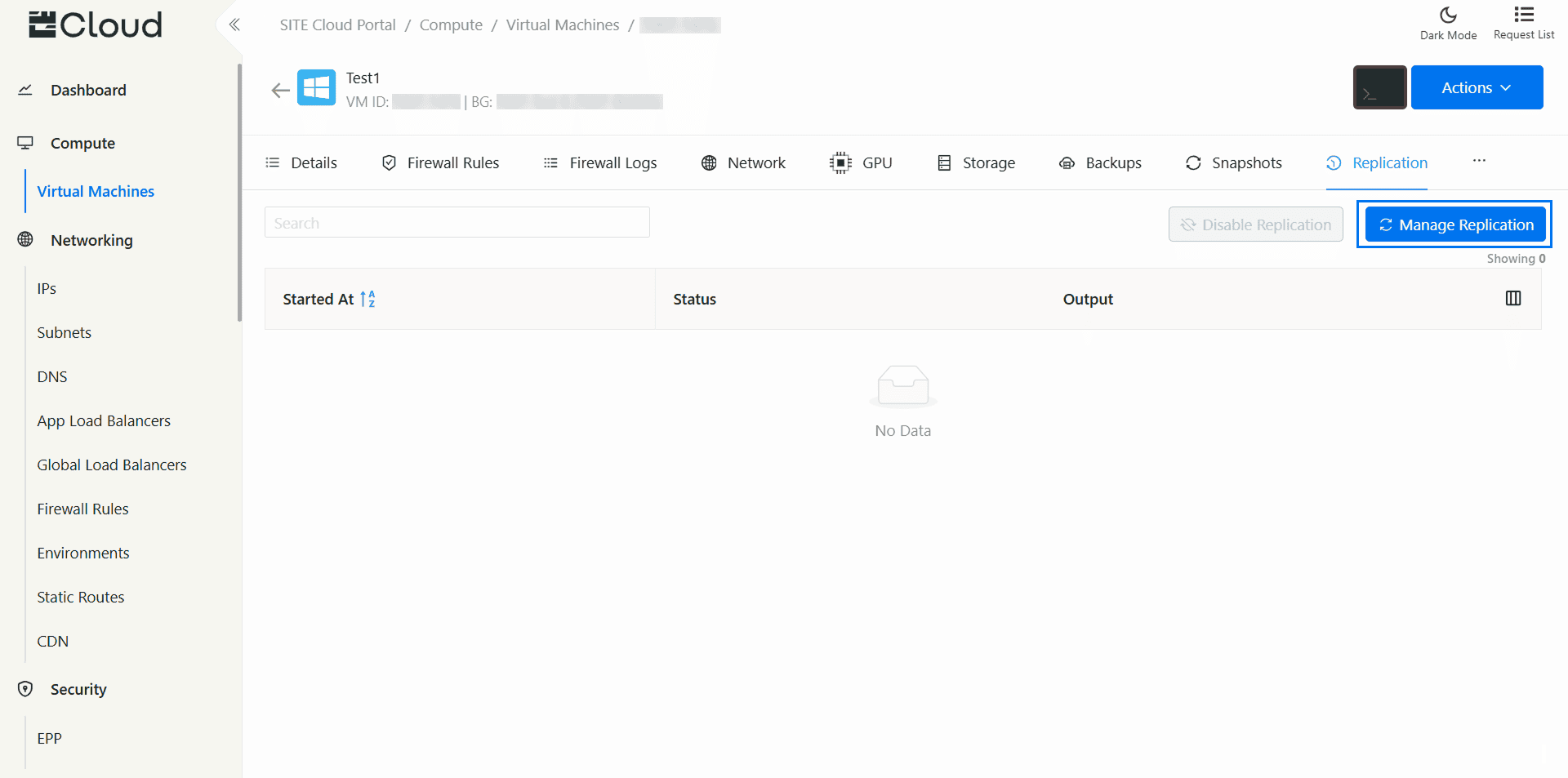Switch to the Firewall Rules tab

tap(441, 163)
